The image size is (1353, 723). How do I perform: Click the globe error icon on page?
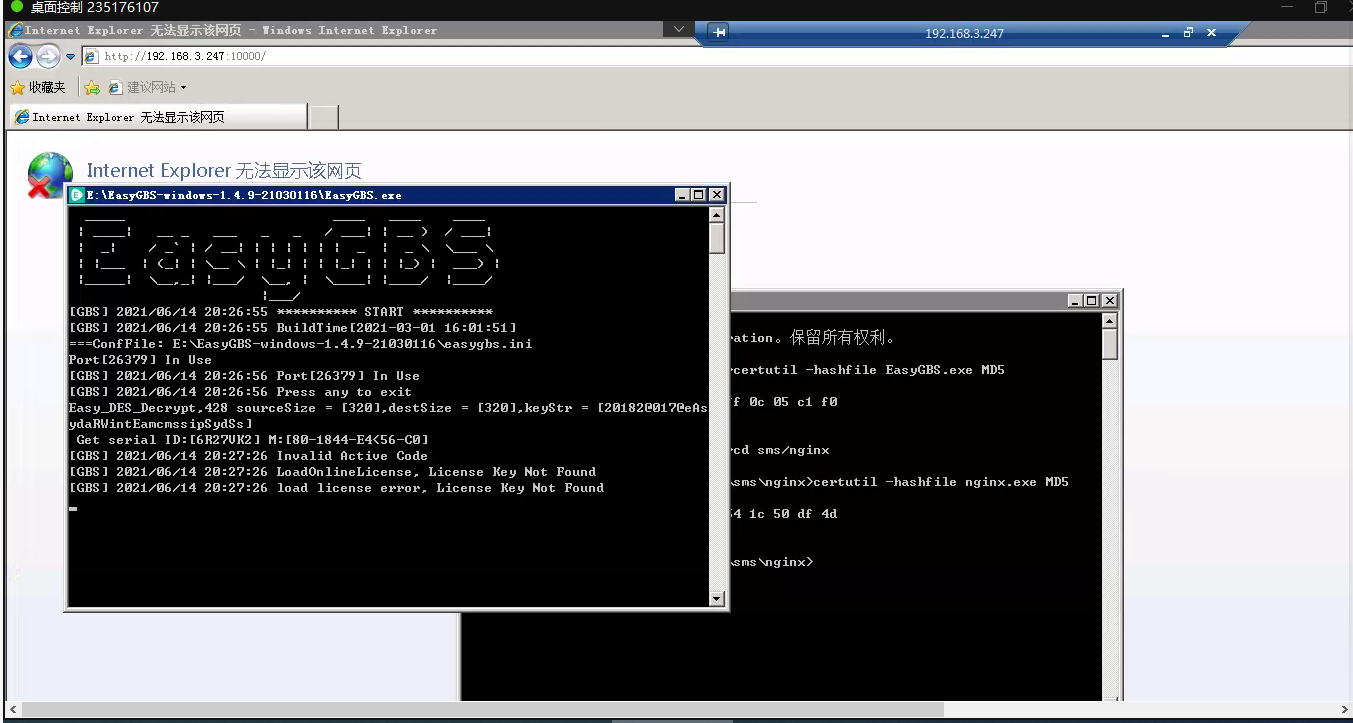[x=50, y=176]
